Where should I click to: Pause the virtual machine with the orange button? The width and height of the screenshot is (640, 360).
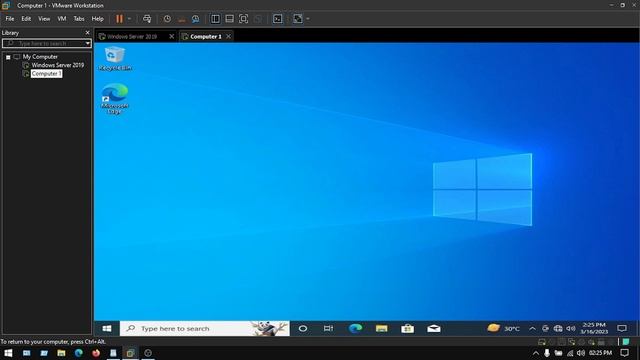119,19
